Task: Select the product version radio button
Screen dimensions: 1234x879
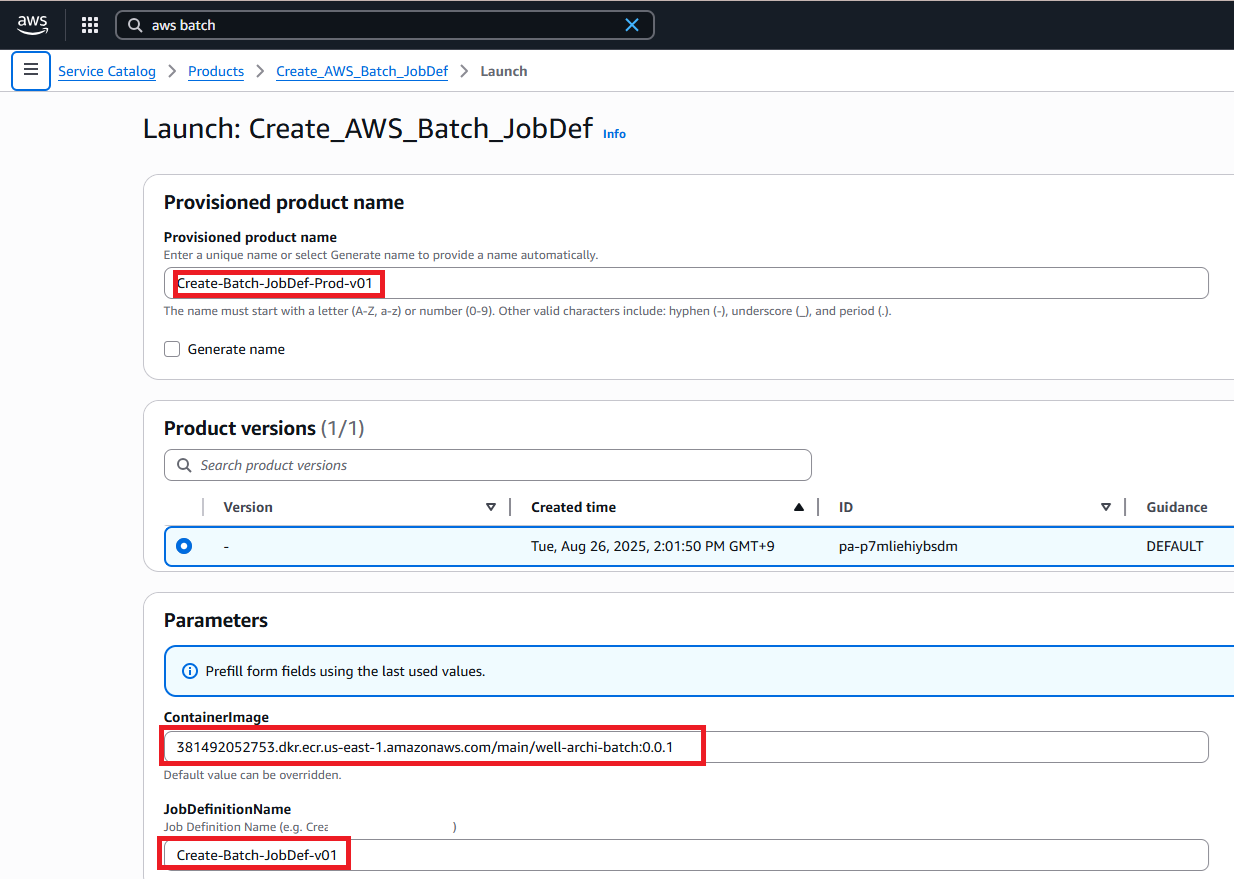Action: pos(184,546)
